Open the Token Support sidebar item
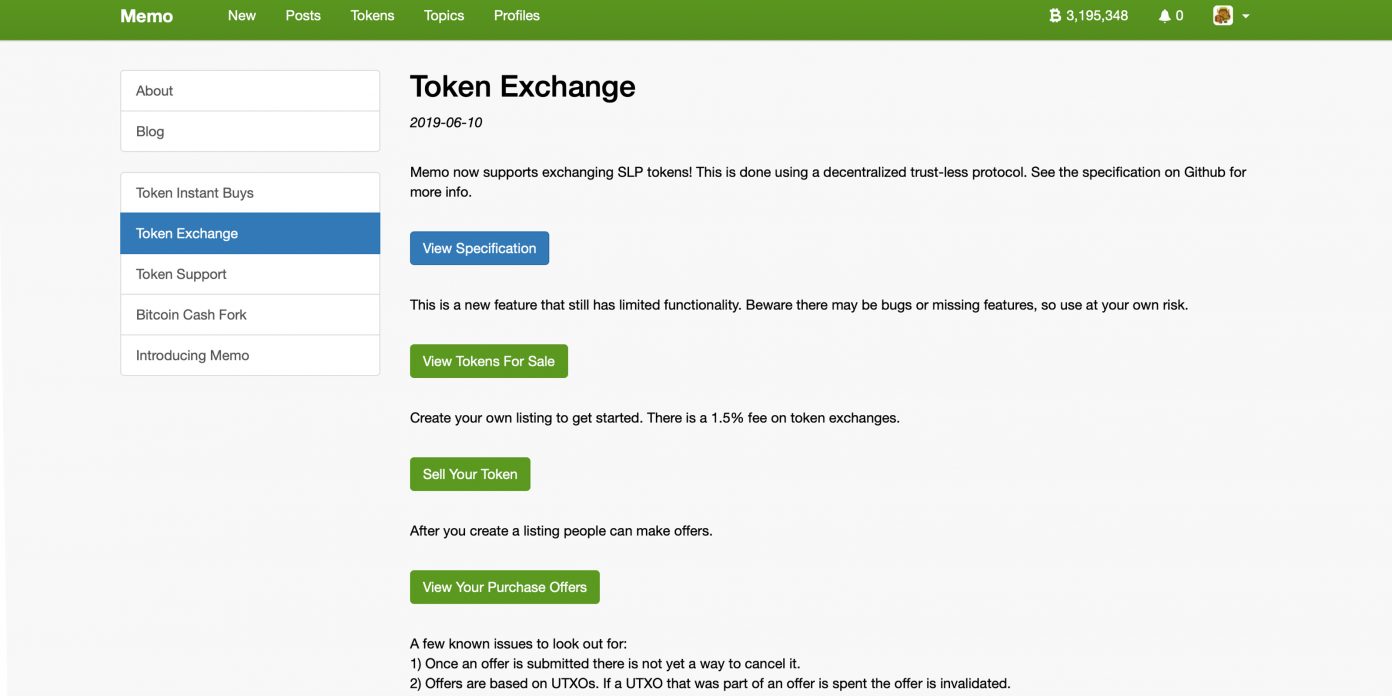 click(x=250, y=274)
